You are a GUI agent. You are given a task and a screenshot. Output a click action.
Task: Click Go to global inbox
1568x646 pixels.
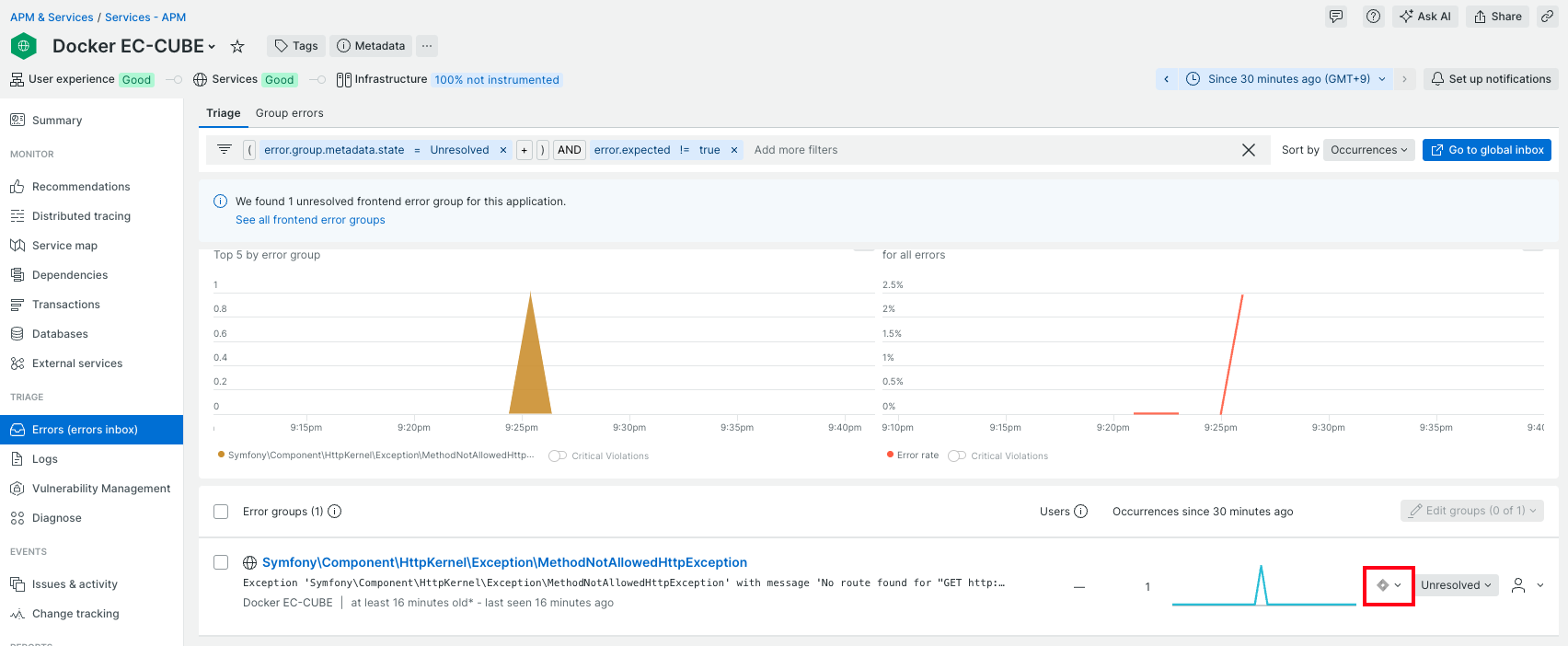(x=1487, y=150)
